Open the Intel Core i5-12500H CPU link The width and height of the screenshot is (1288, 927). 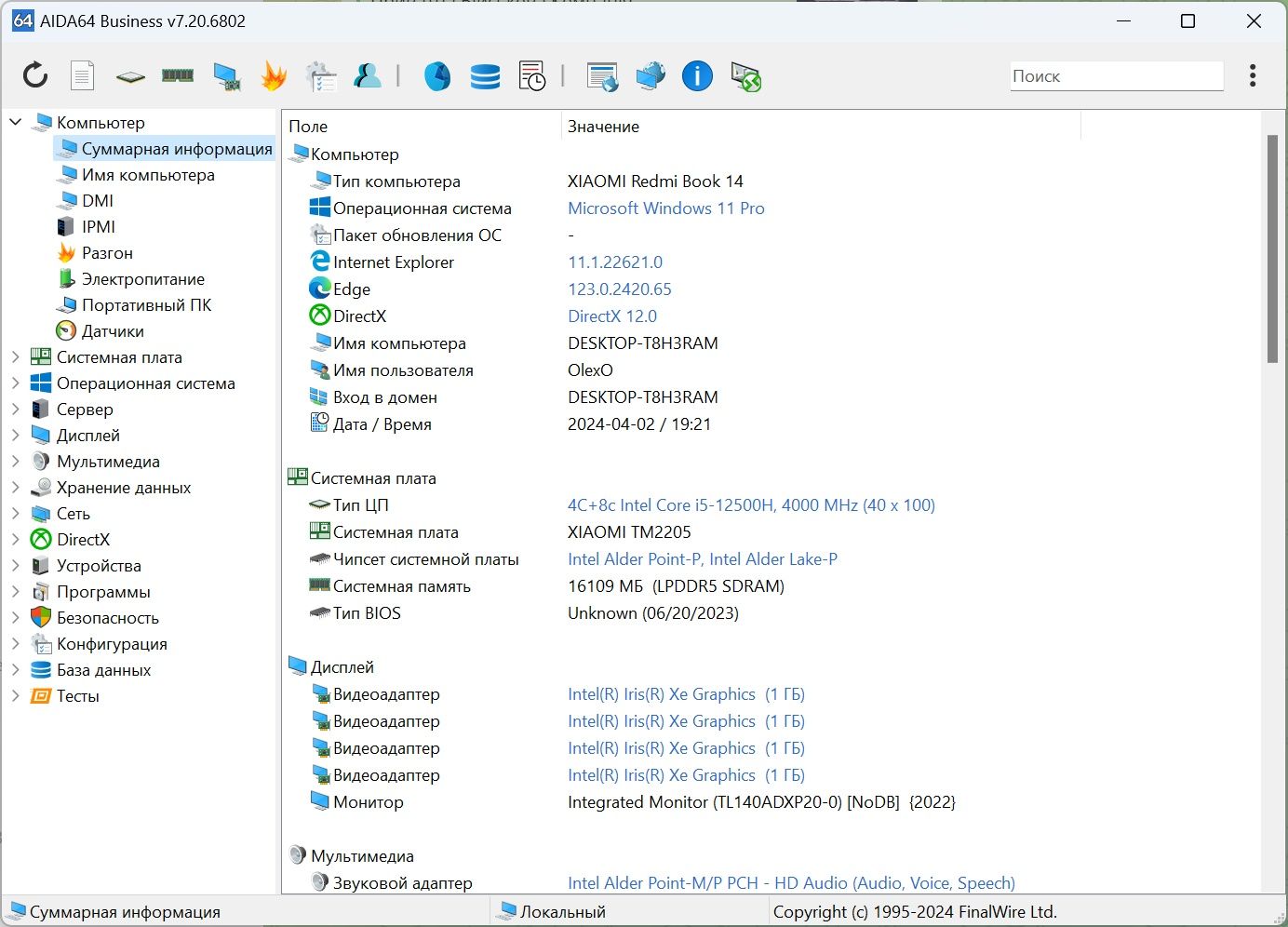click(x=751, y=505)
